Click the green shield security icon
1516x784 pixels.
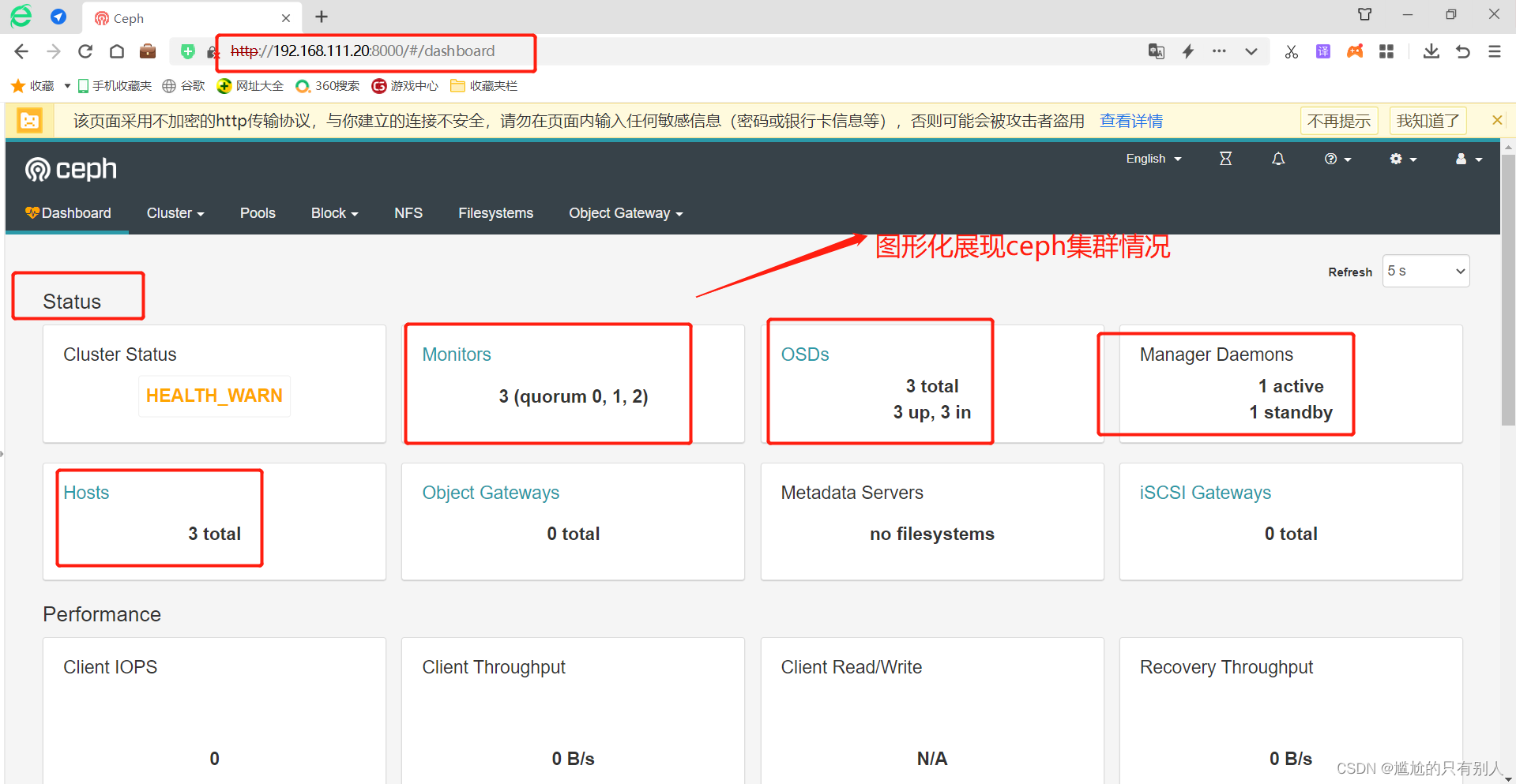tap(188, 51)
